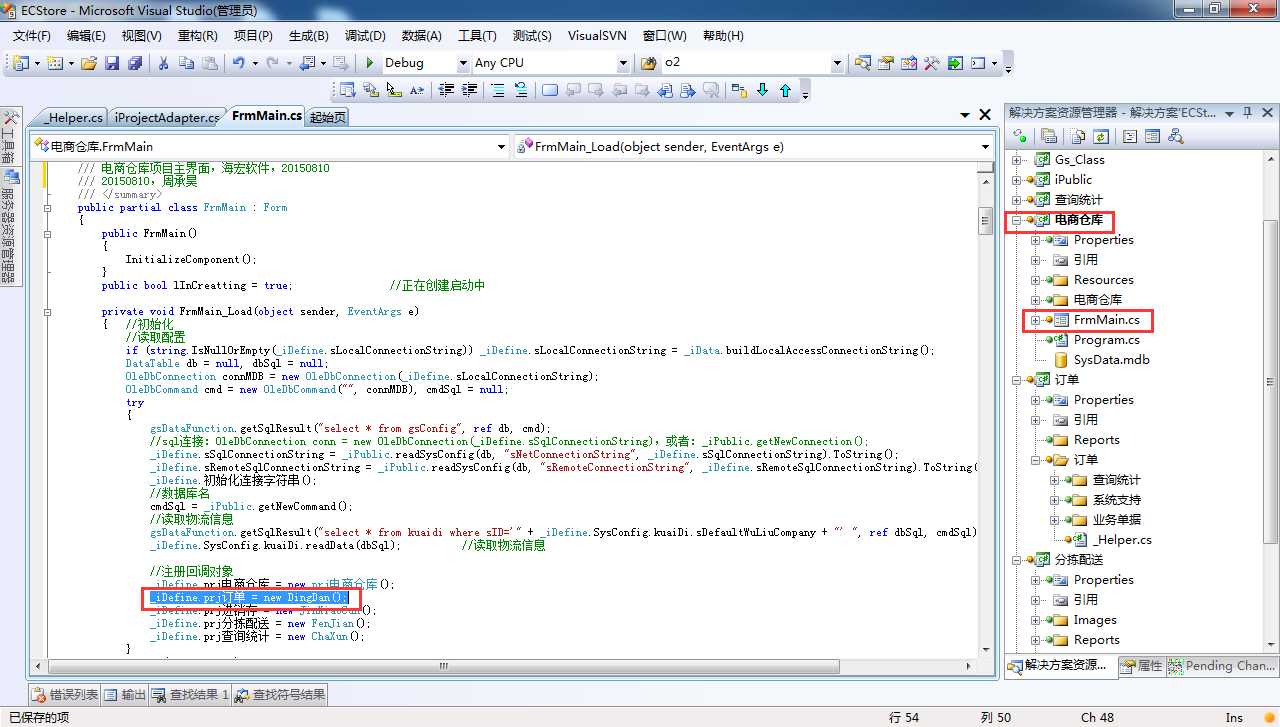The width and height of the screenshot is (1280, 727).
Task: Expand the Resources folder under 电商仓库
Action: (1036, 280)
